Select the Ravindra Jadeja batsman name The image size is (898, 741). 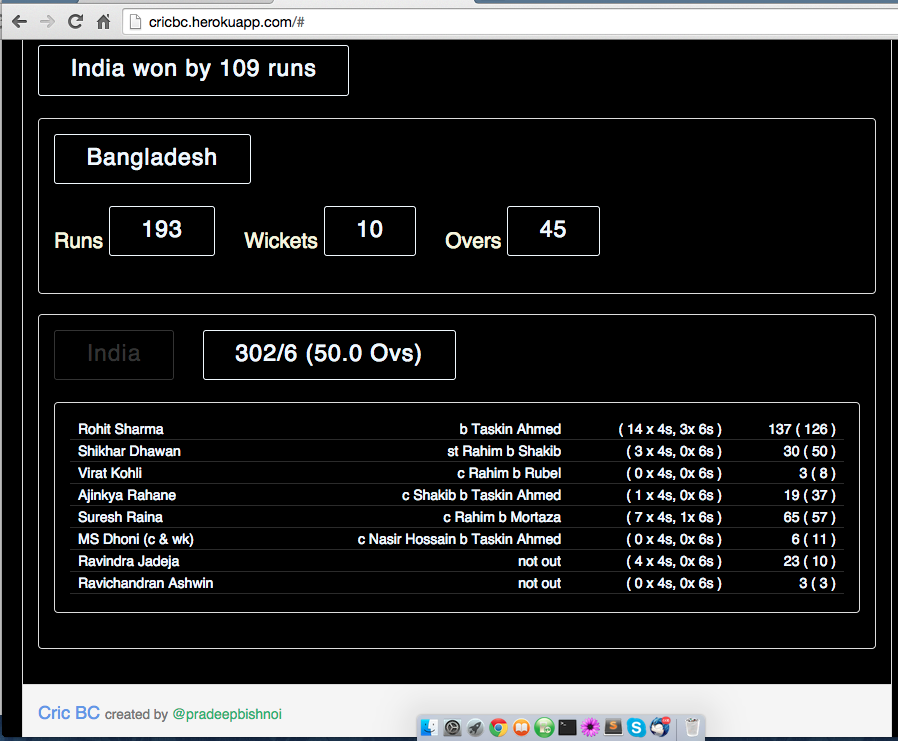click(x=129, y=561)
